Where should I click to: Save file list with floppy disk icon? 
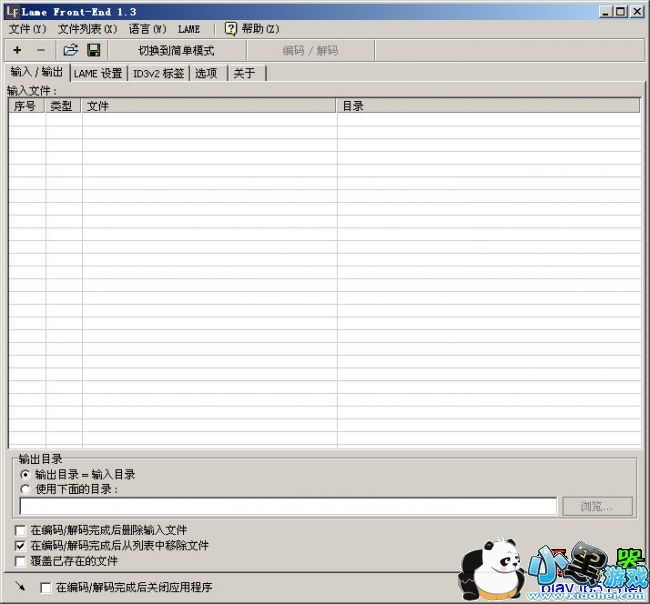94,51
